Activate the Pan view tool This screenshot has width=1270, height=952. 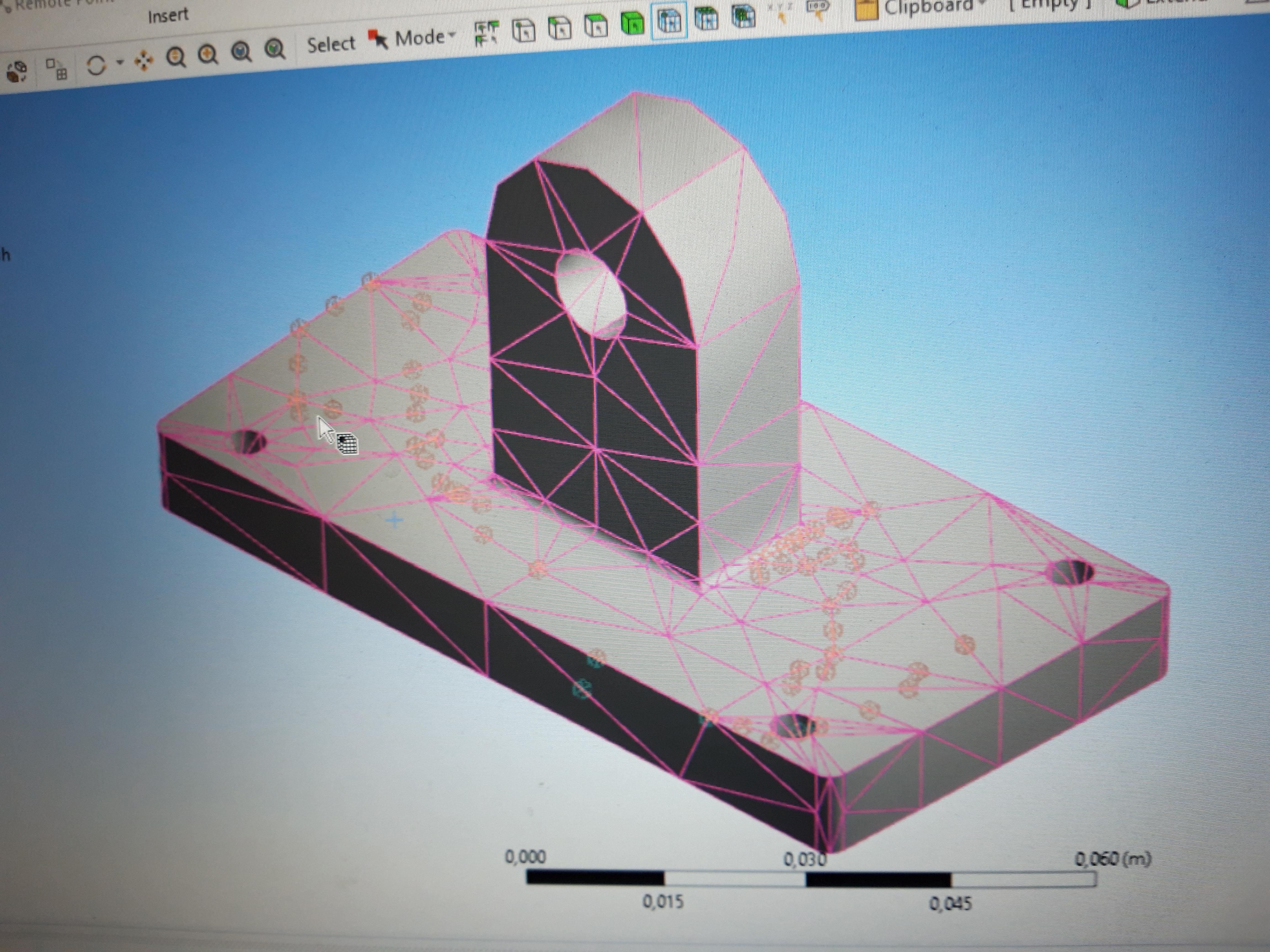(x=144, y=60)
